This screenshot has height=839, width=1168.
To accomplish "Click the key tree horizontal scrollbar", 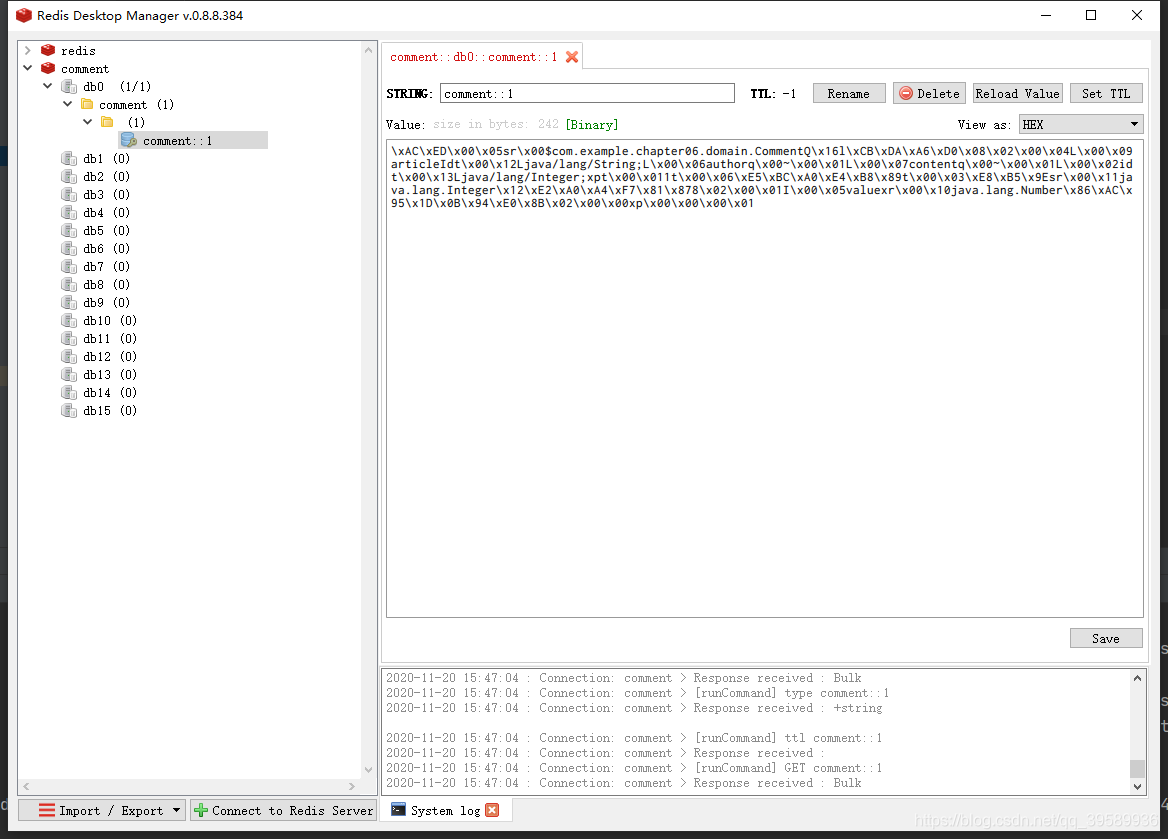I will tap(189, 786).
